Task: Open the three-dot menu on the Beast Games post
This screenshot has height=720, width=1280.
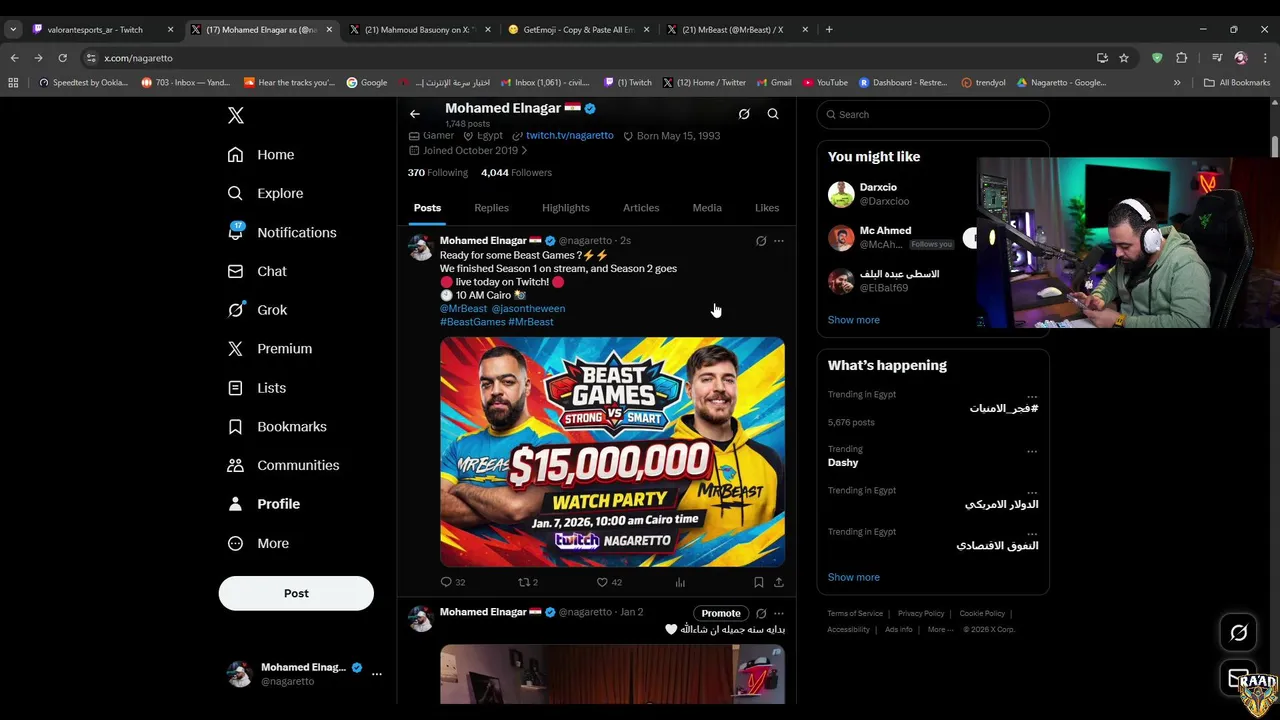Action: [x=779, y=241]
